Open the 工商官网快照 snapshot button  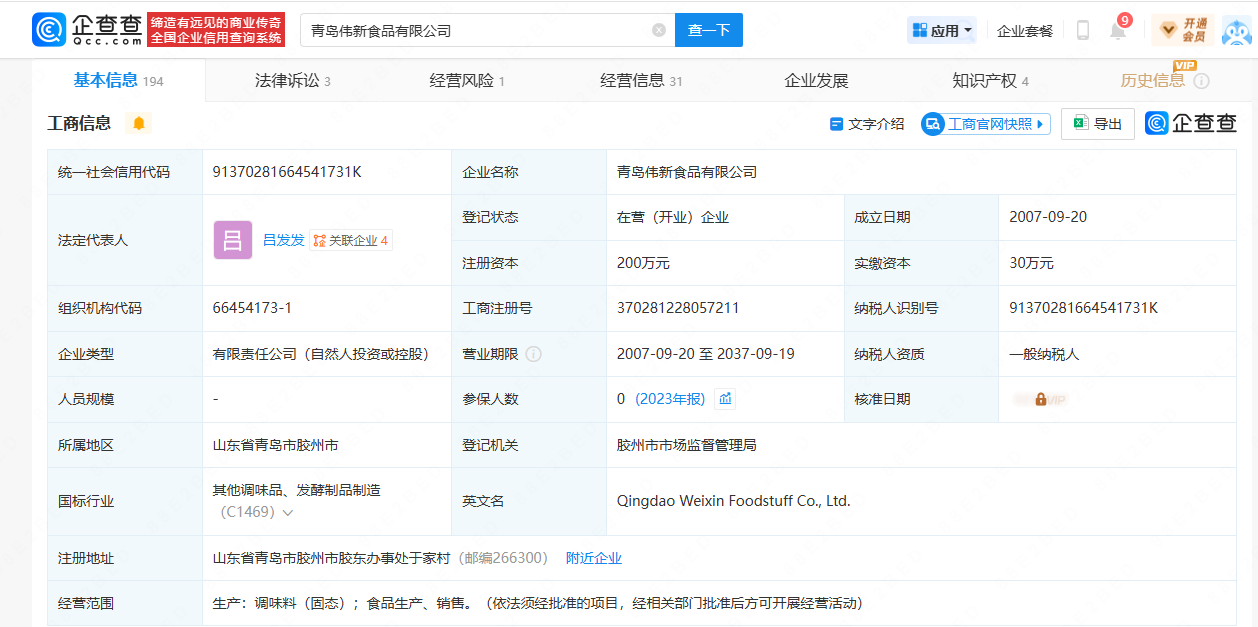986,124
